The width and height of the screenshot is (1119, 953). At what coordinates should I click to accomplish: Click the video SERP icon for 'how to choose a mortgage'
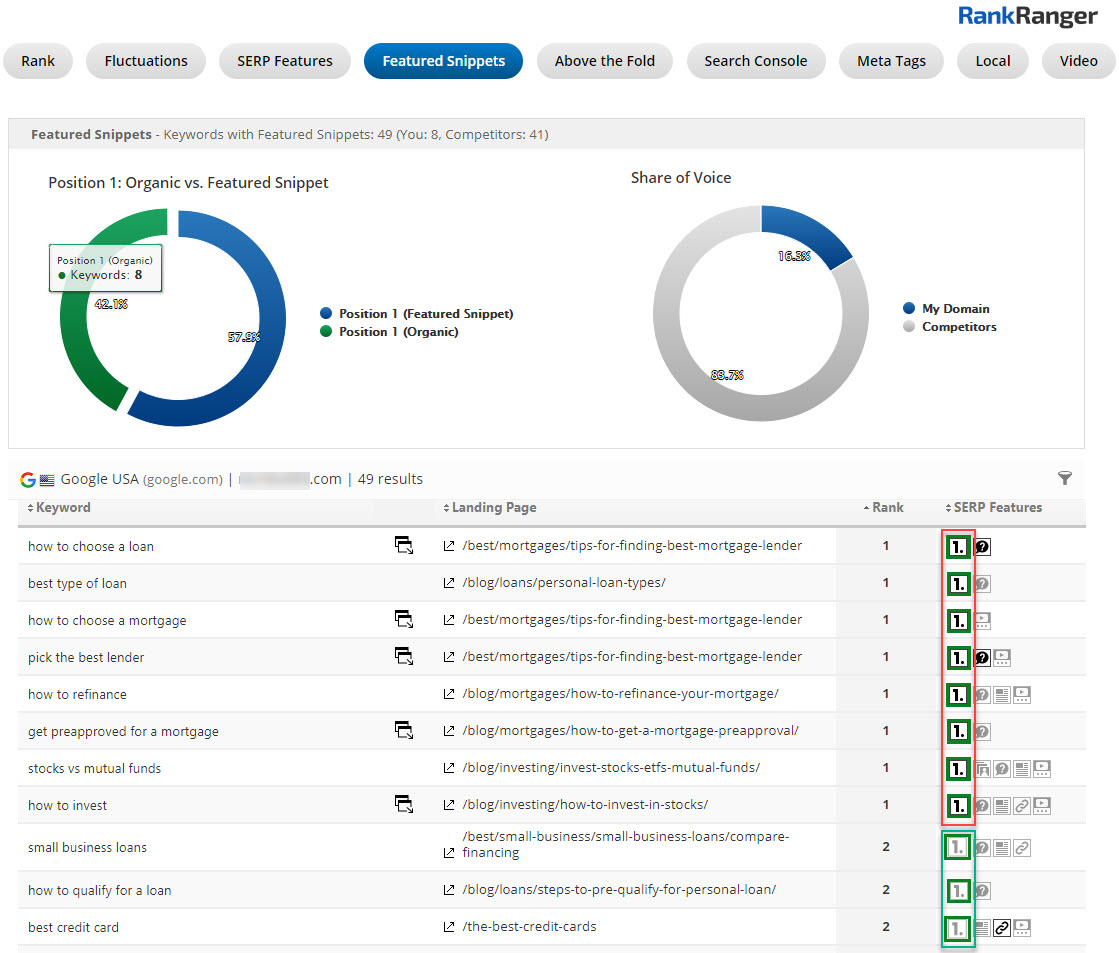[982, 620]
